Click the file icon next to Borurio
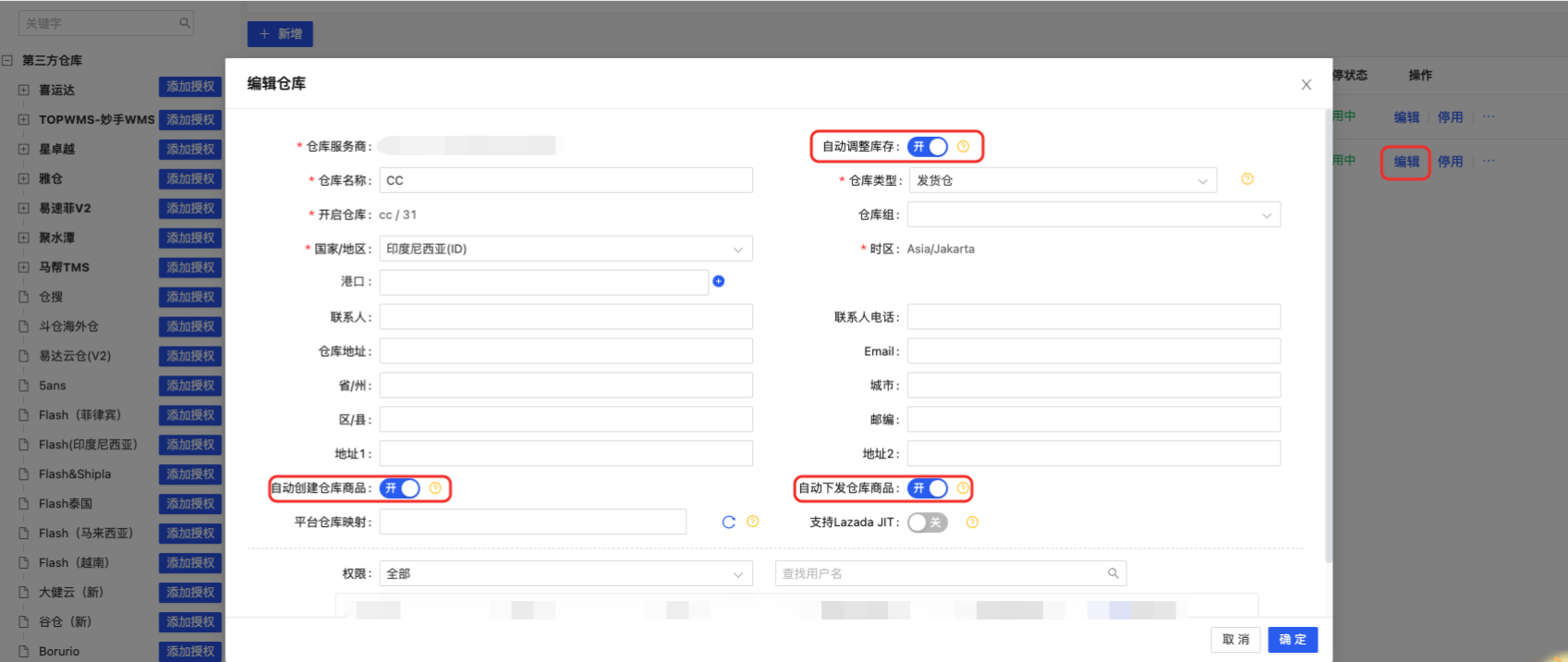1568x662 pixels. click(x=24, y=651)
